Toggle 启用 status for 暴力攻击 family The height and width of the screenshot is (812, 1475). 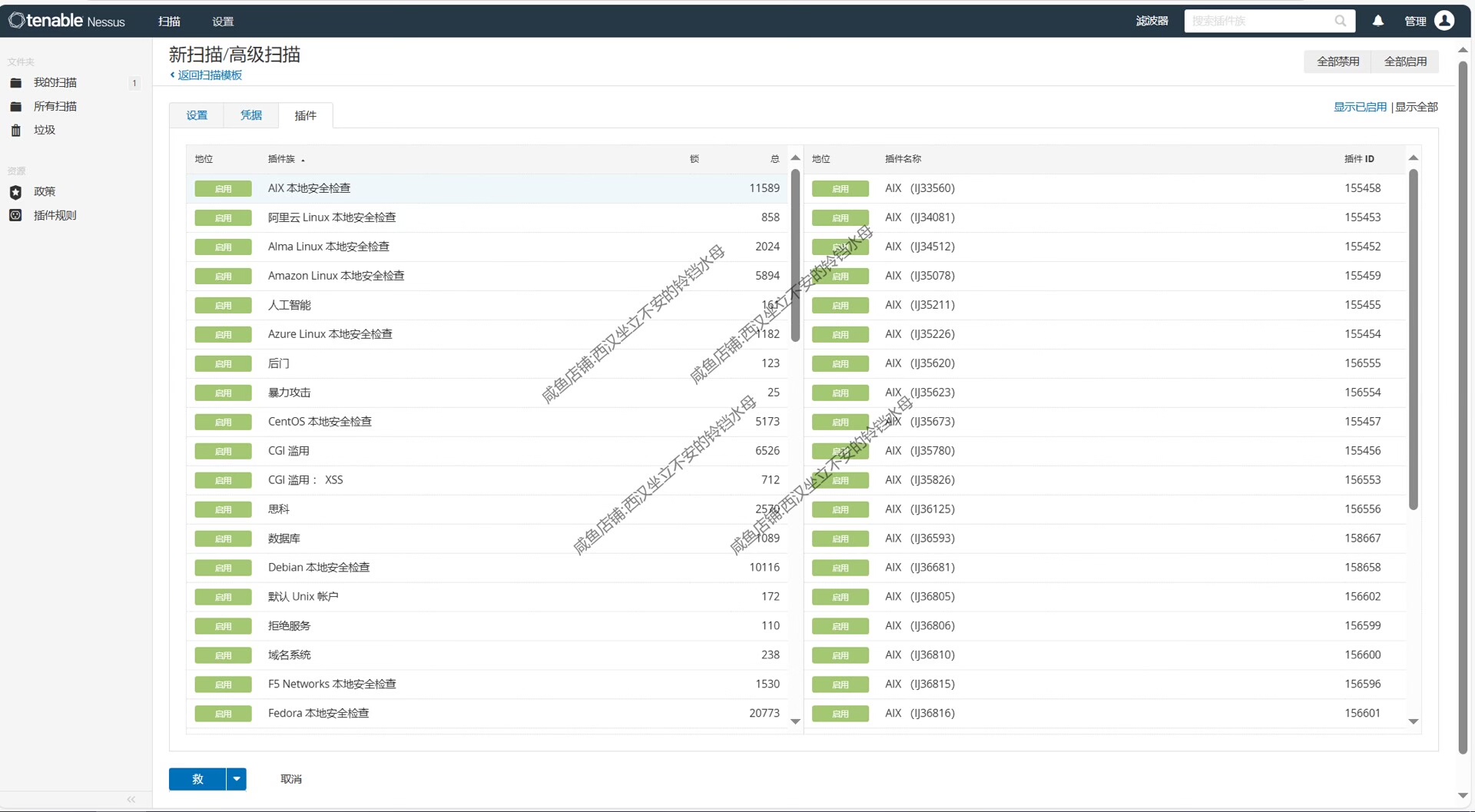click(x=224, y=393)
